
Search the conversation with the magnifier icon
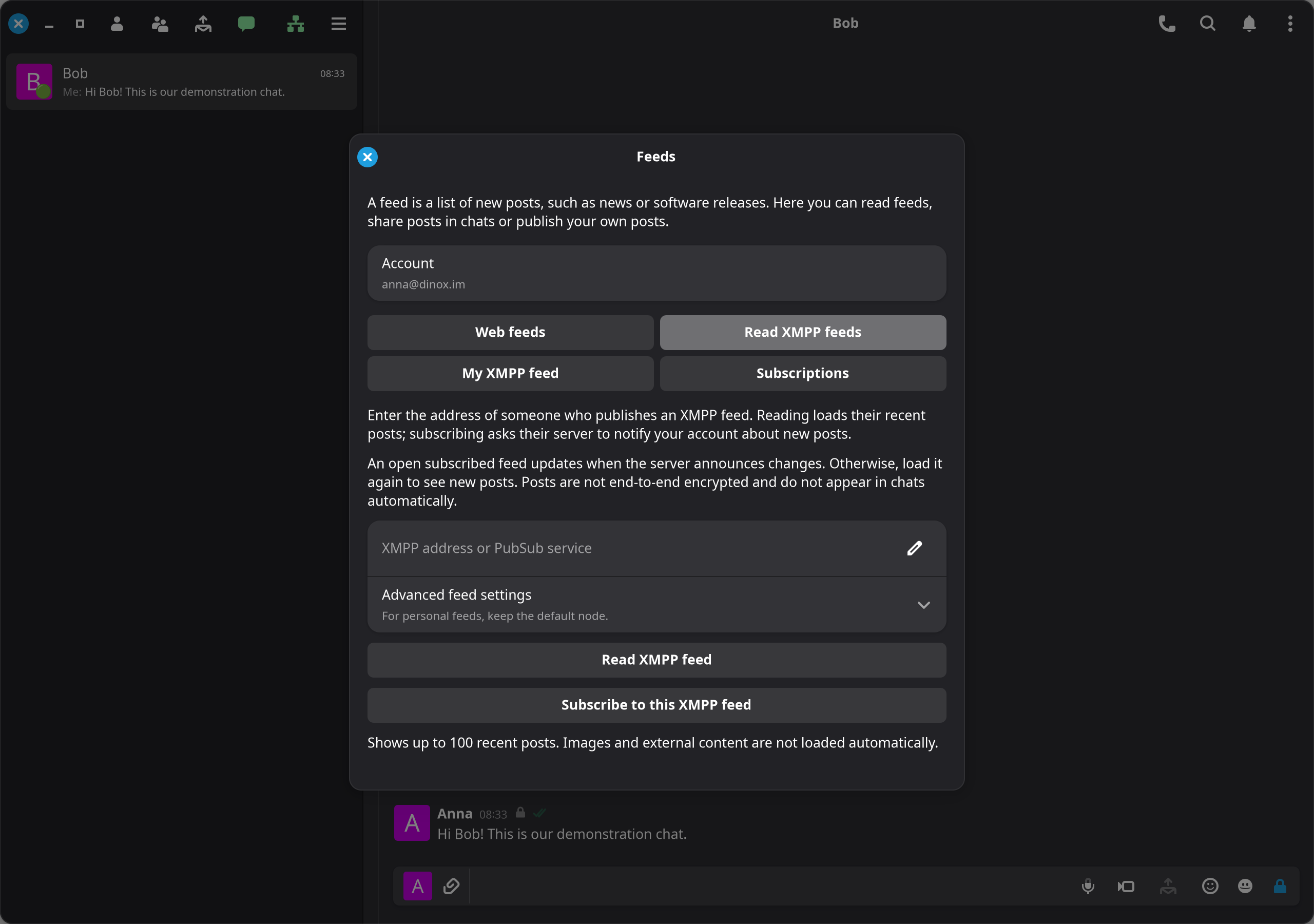pyautogui.click(x=1208, y=24)
